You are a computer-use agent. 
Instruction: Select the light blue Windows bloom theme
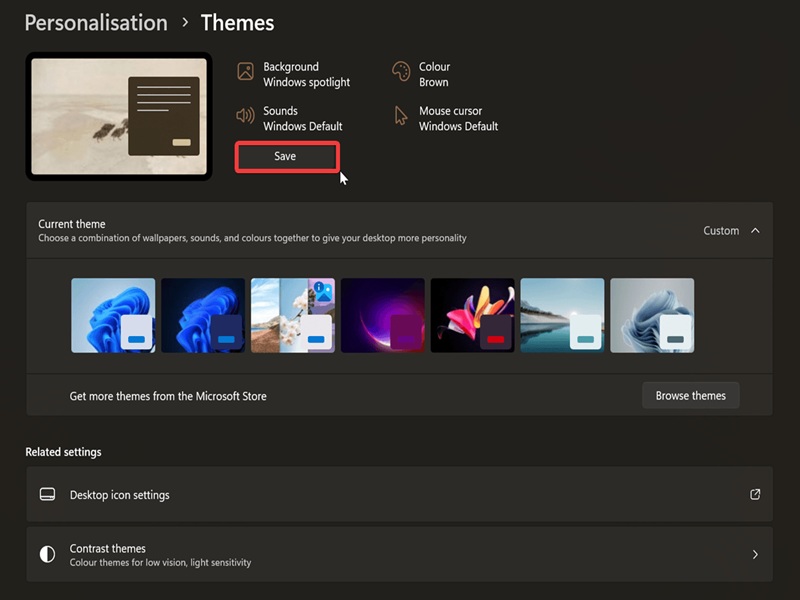click(x=113, y=315)
